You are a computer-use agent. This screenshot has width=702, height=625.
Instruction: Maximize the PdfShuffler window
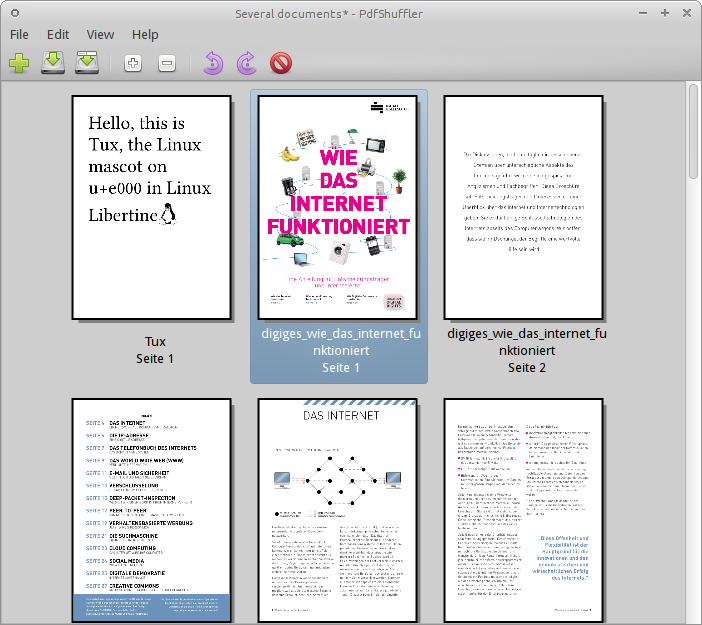coord(665,12)
